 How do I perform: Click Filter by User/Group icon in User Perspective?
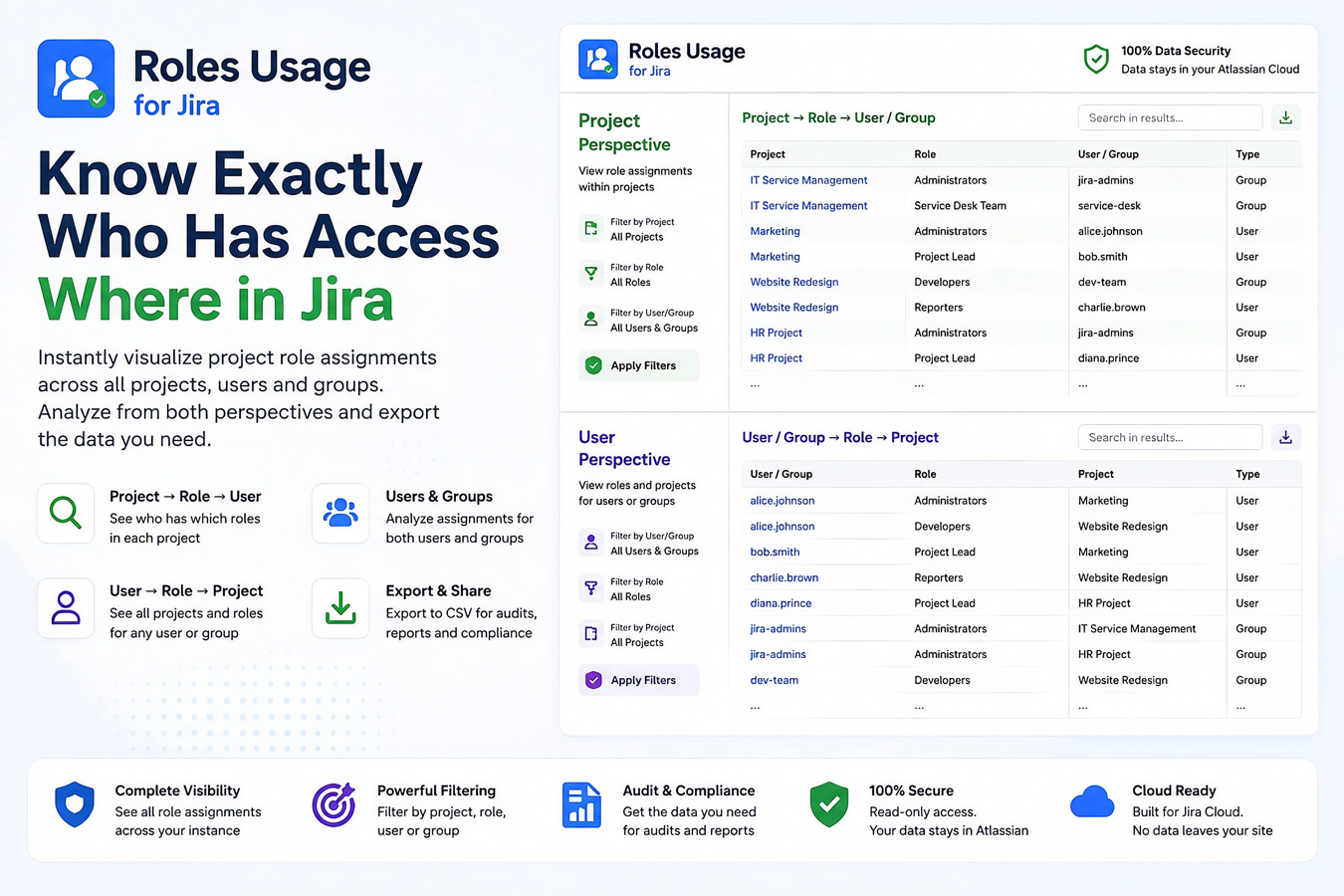click(x=591, y=543)
